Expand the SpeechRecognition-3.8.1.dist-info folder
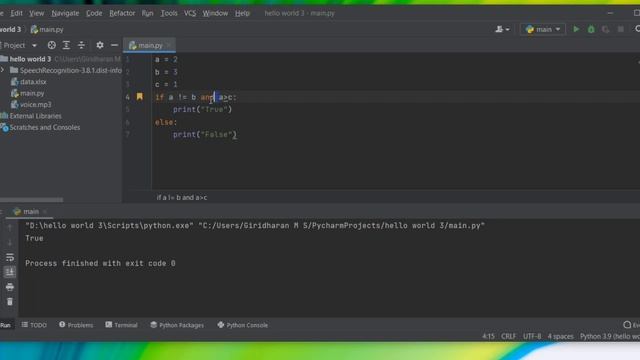The image size is (640, 360). [x=3, y=70]
